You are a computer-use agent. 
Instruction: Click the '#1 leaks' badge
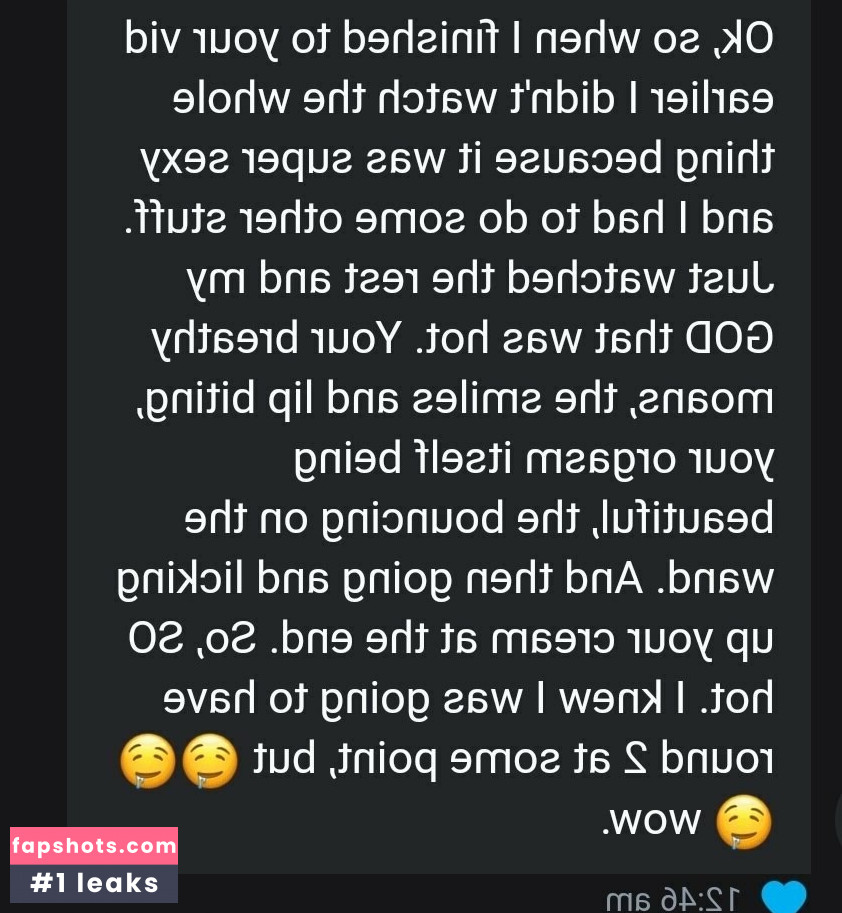tap(94, 883)
